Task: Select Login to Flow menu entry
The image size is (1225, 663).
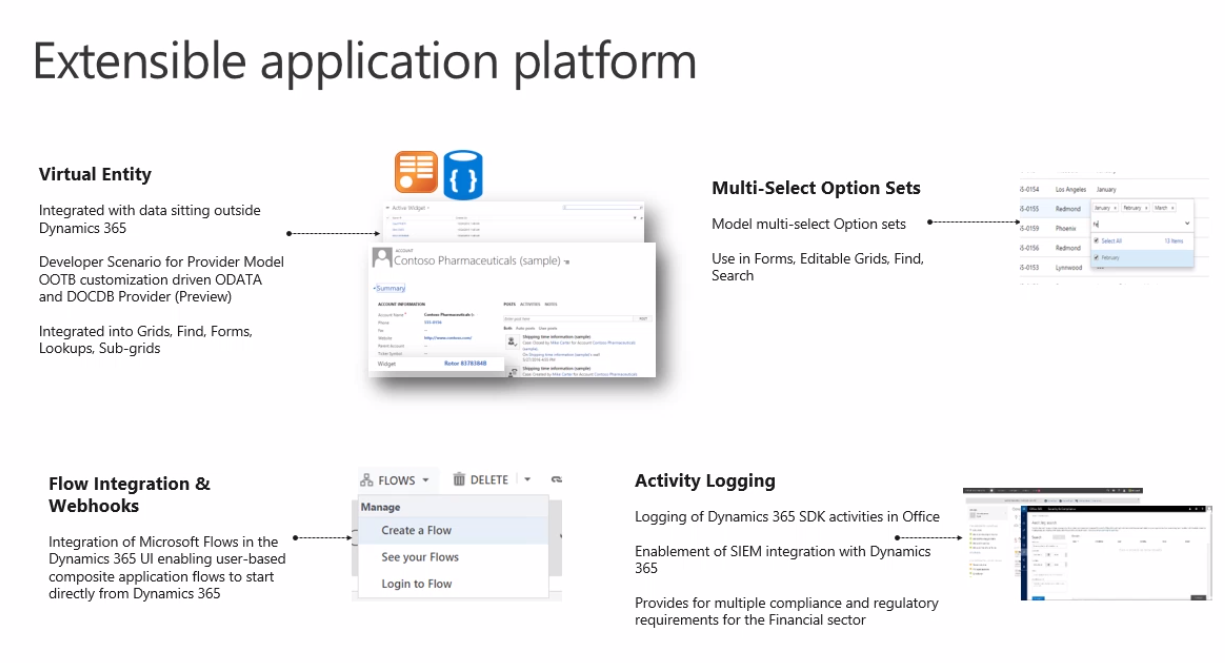Action: coord(416,584)
